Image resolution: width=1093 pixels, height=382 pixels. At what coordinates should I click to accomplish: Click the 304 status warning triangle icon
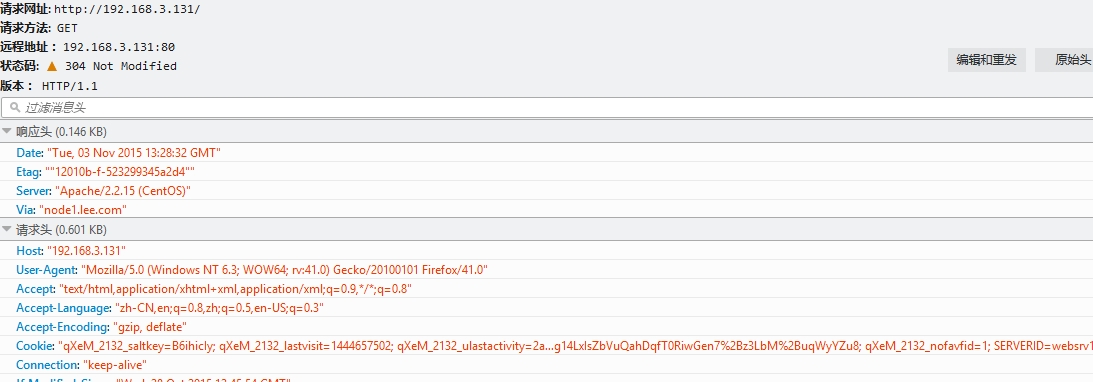coord(52,66)
